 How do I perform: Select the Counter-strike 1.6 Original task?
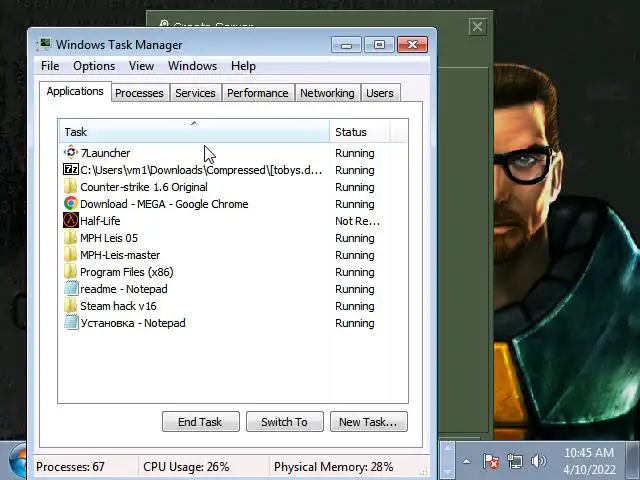[x=144, y=187]
